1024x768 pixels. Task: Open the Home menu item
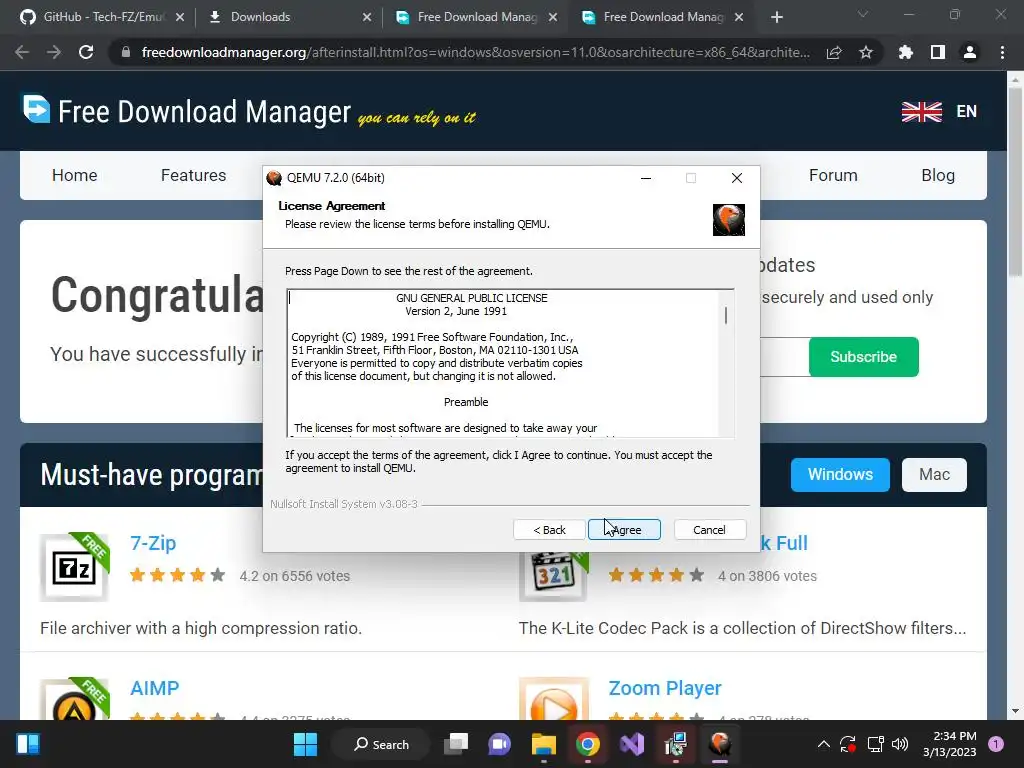pos(74,175)
